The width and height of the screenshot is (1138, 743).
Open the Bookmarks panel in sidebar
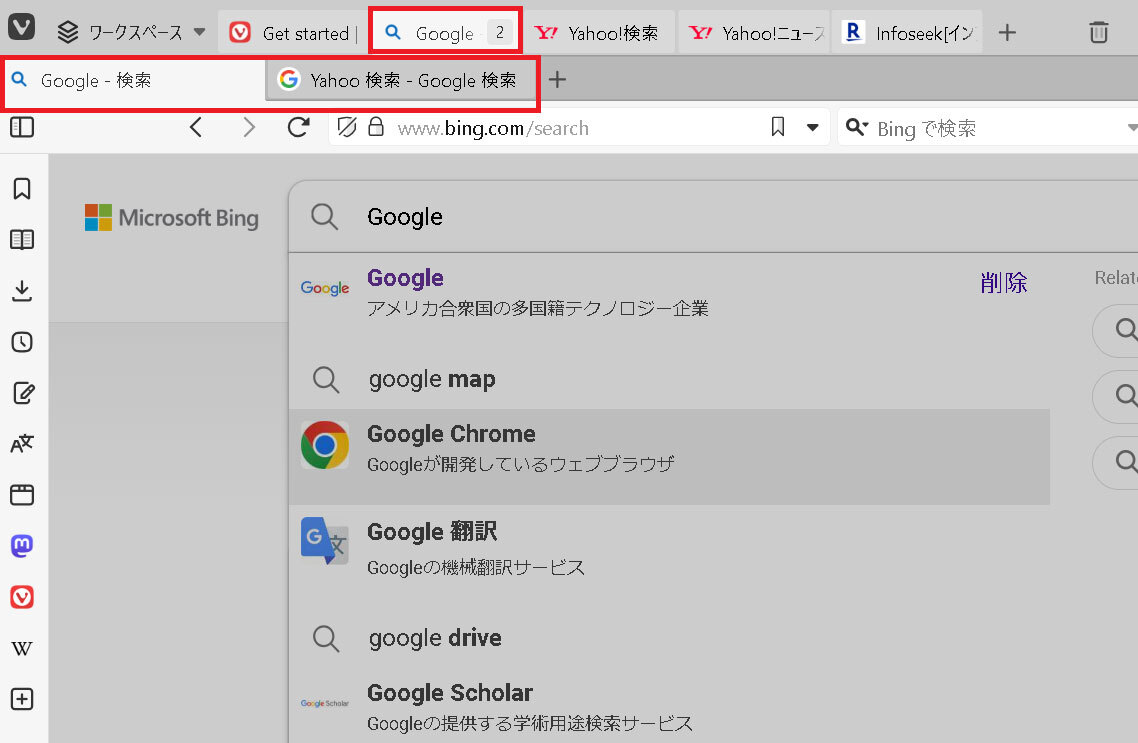pyautogui.click(x=22, y=188)
